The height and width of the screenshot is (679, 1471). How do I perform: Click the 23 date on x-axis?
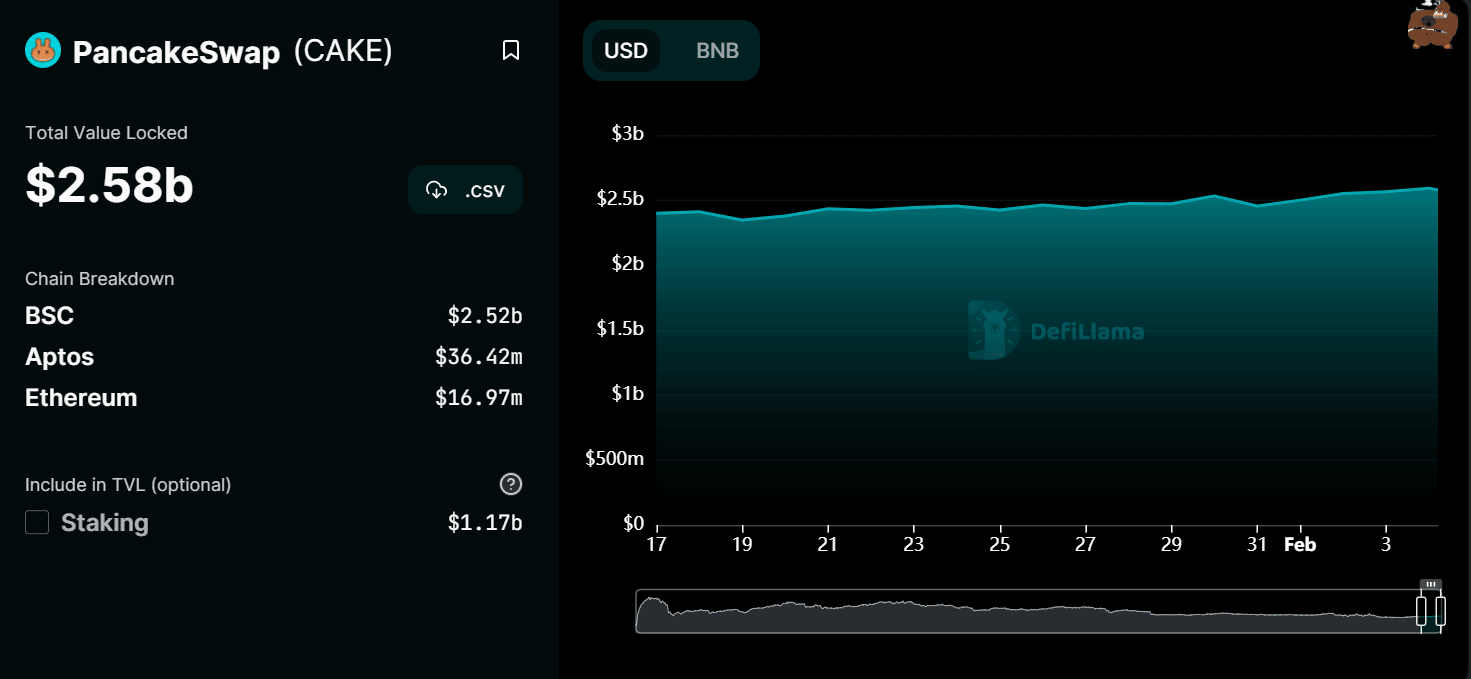[x=914, y=545]
